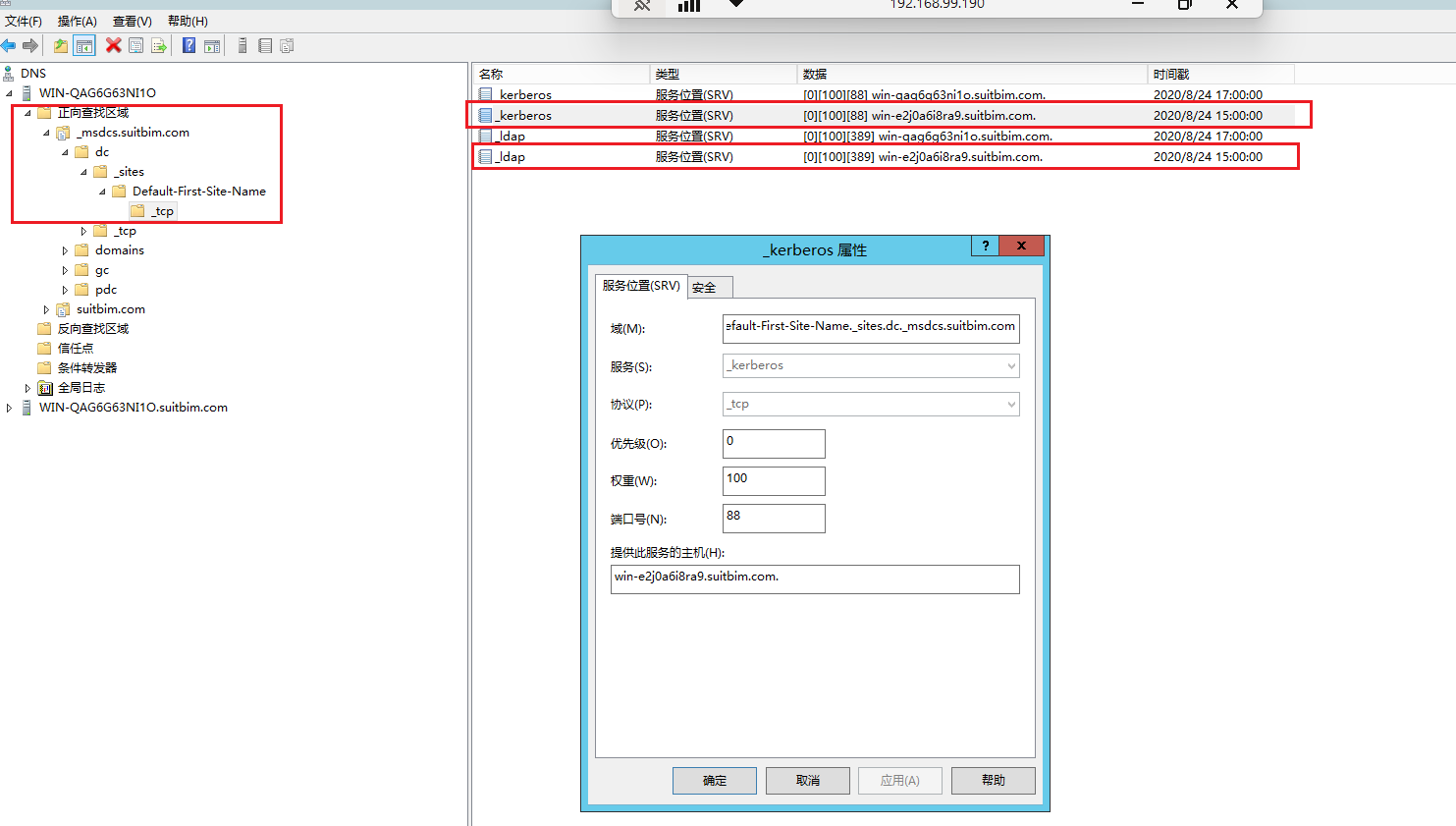The image size is (1456, 826).
Task: Open the 操作(A) menu
Action: [x=77, y=21]
